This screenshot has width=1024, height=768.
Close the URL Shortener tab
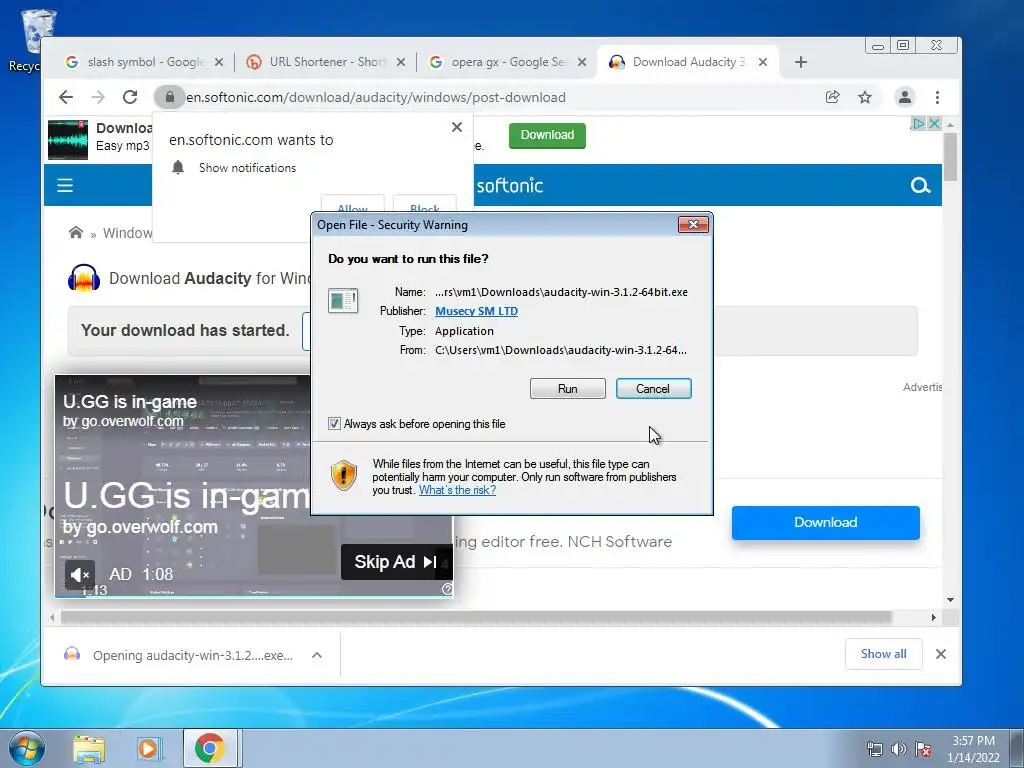[x=401, y=62]
